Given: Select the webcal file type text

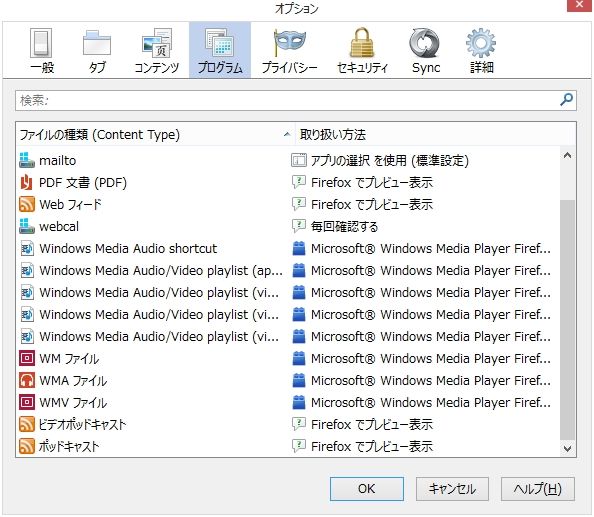Looking at the screenshot, I should coord(59,226).
